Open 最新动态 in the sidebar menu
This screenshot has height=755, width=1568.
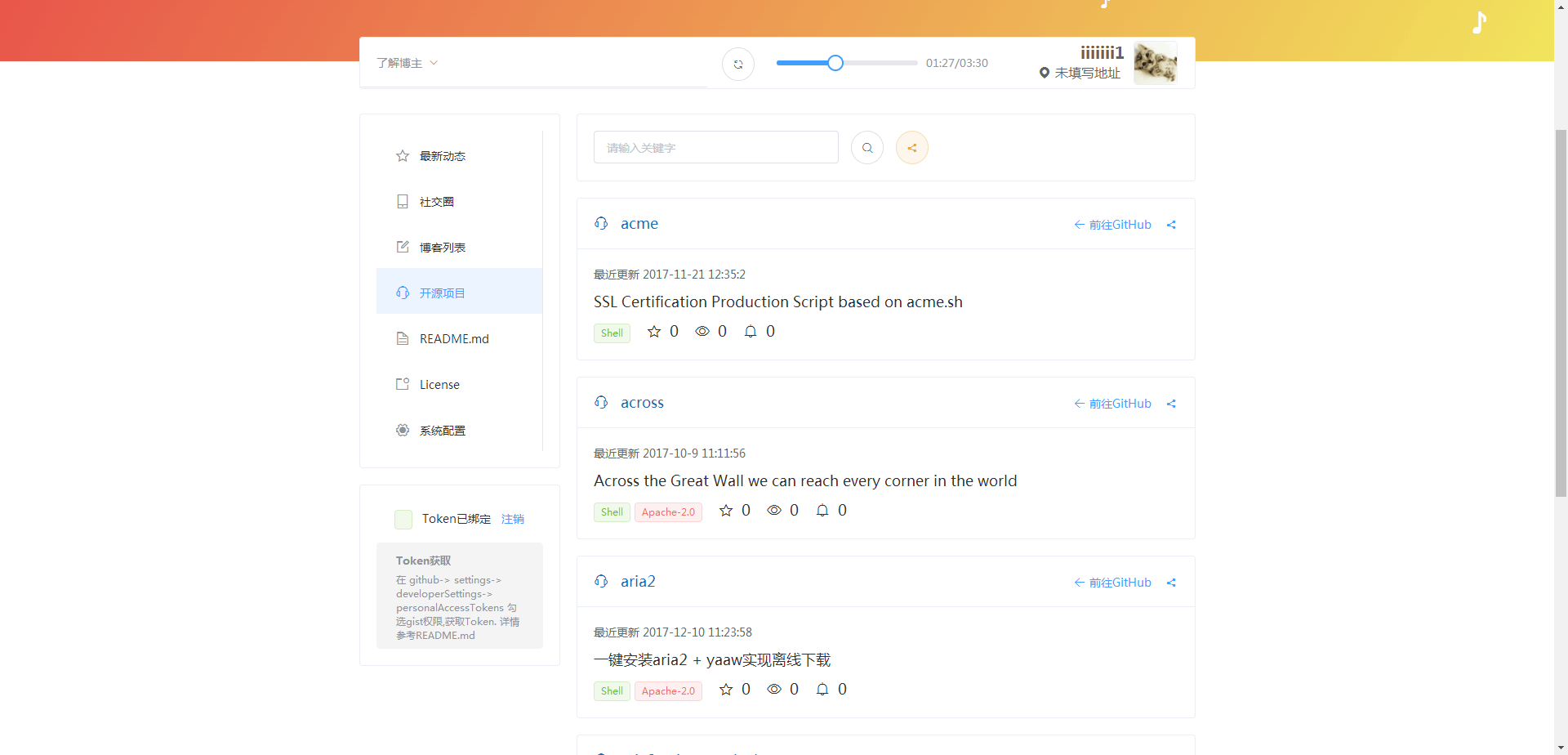[442, 156]
